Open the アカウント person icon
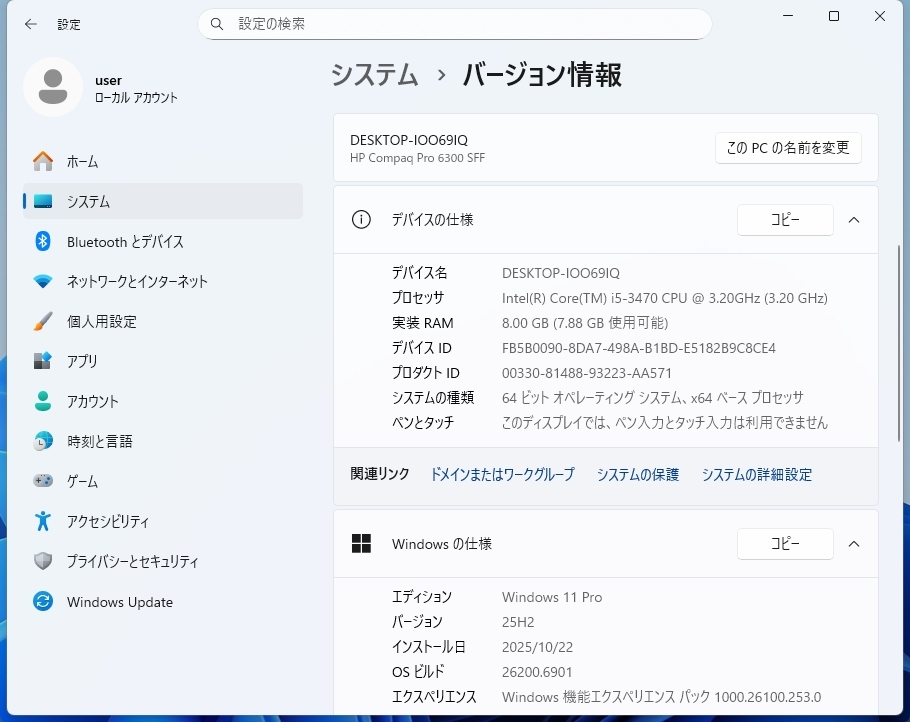910x722 pixels. tap(43, 401)
